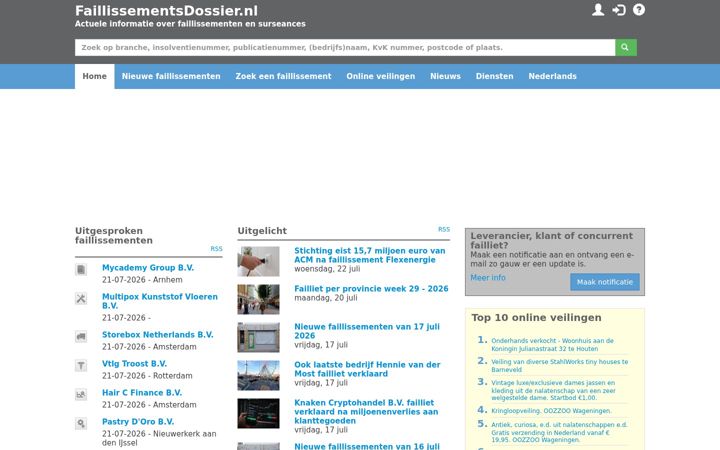
Task: Open auction 5 Antiek, curiosa nalatenschappen
Action: [559, 432]
